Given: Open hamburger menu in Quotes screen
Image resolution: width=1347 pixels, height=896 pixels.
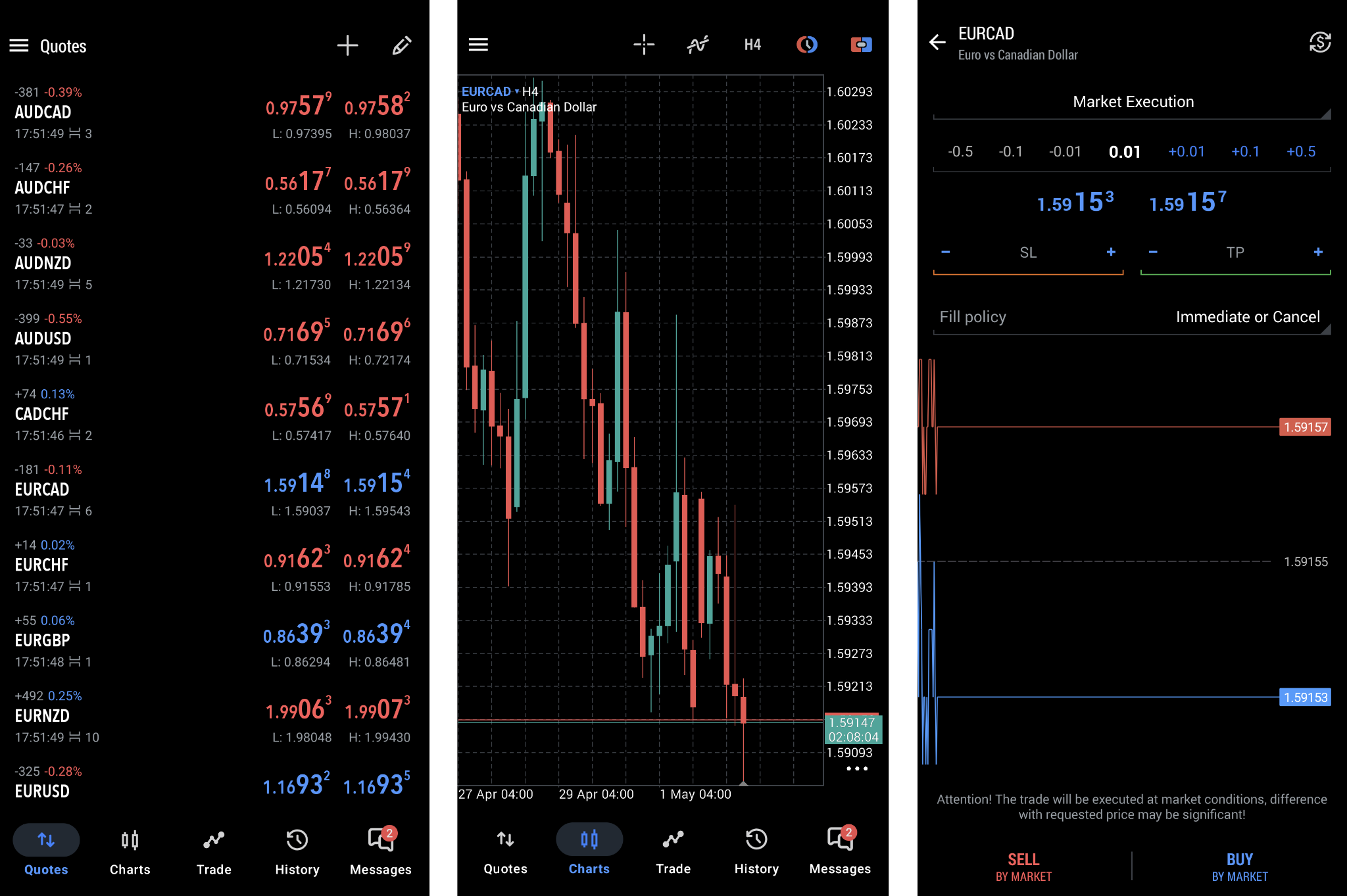Looking at the screenshot, I should click(19, 45).
